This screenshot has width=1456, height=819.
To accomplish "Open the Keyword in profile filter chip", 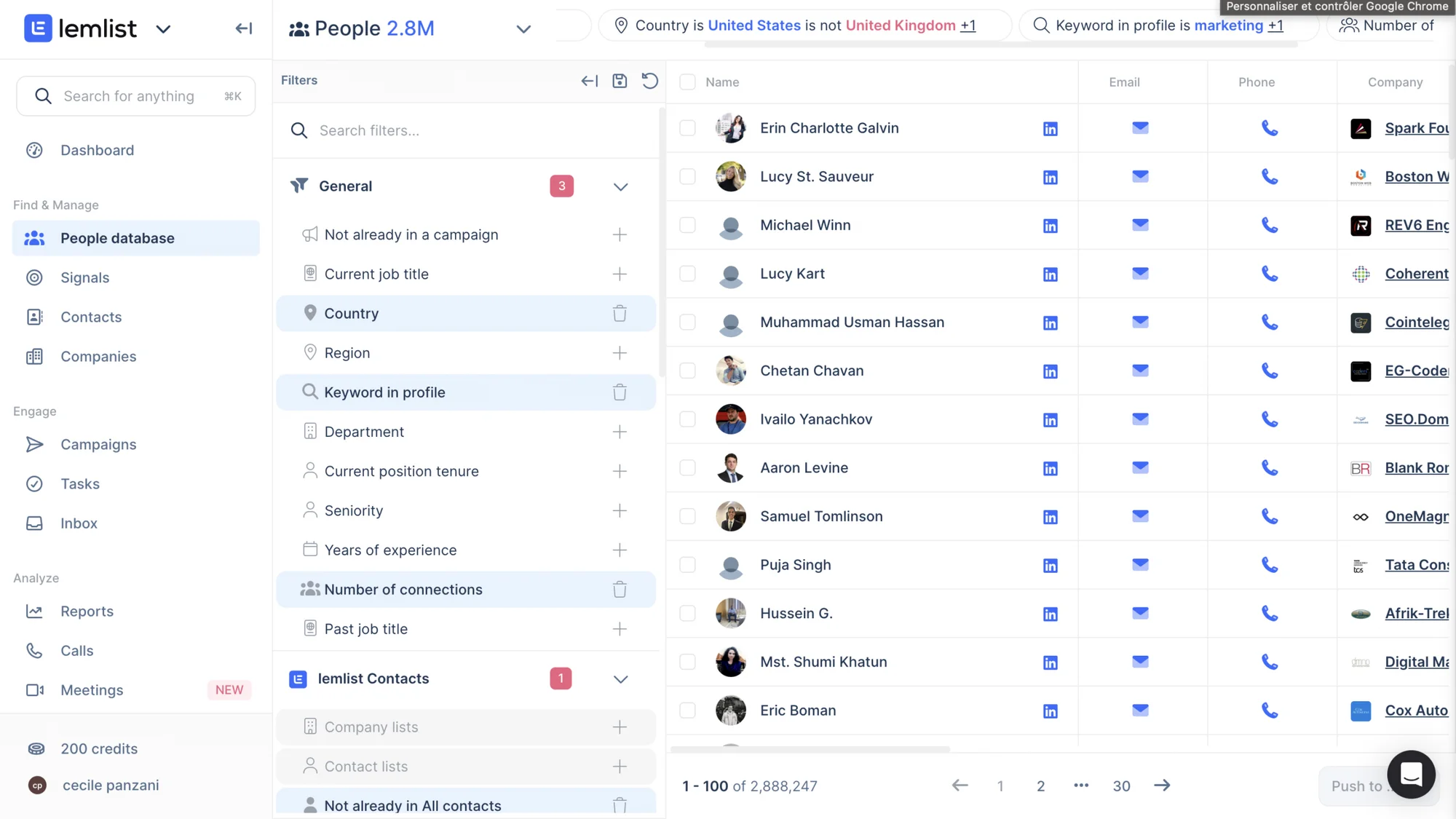I will (x=1168, y=25).
